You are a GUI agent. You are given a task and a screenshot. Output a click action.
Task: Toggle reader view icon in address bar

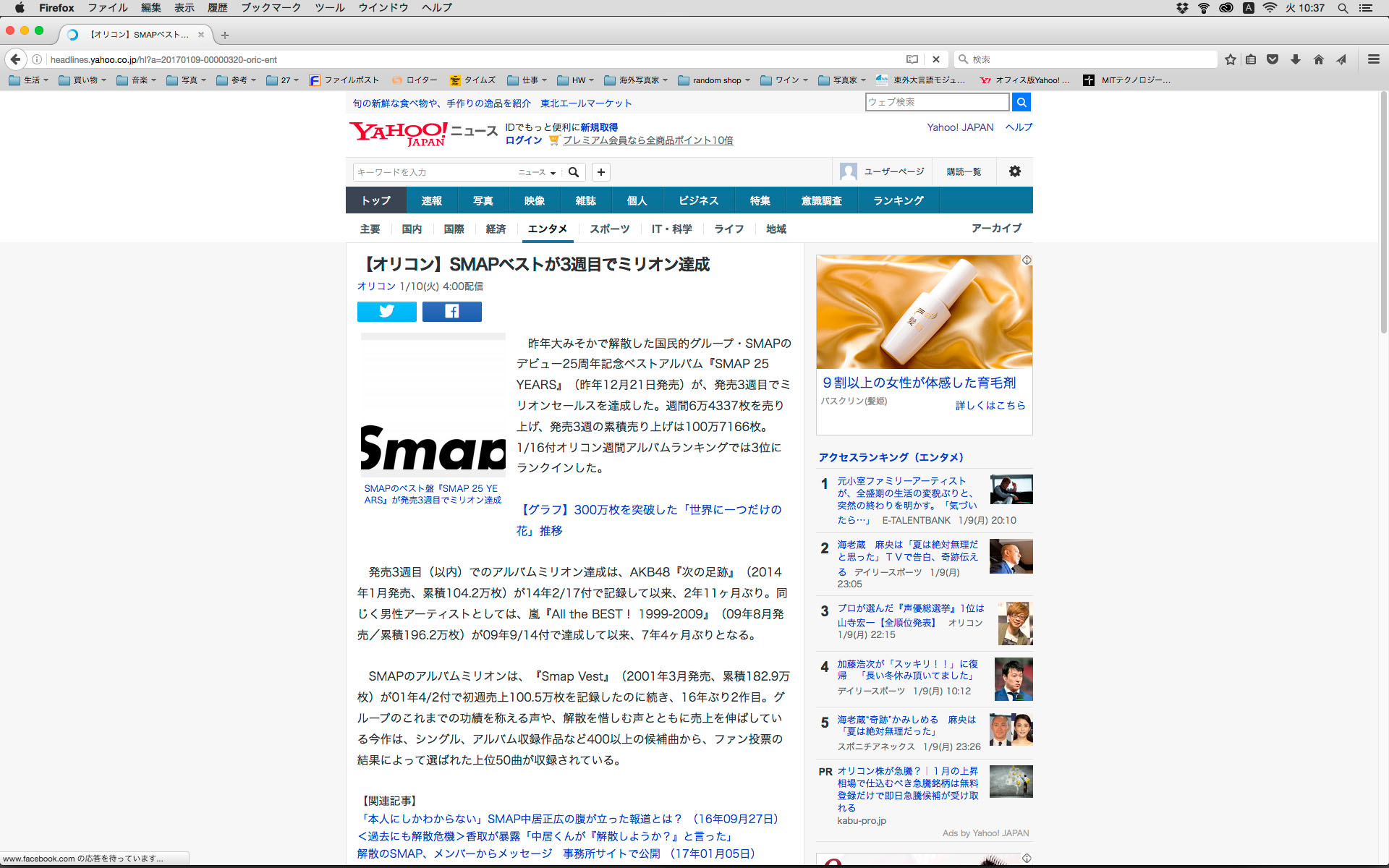coord(912,59)
